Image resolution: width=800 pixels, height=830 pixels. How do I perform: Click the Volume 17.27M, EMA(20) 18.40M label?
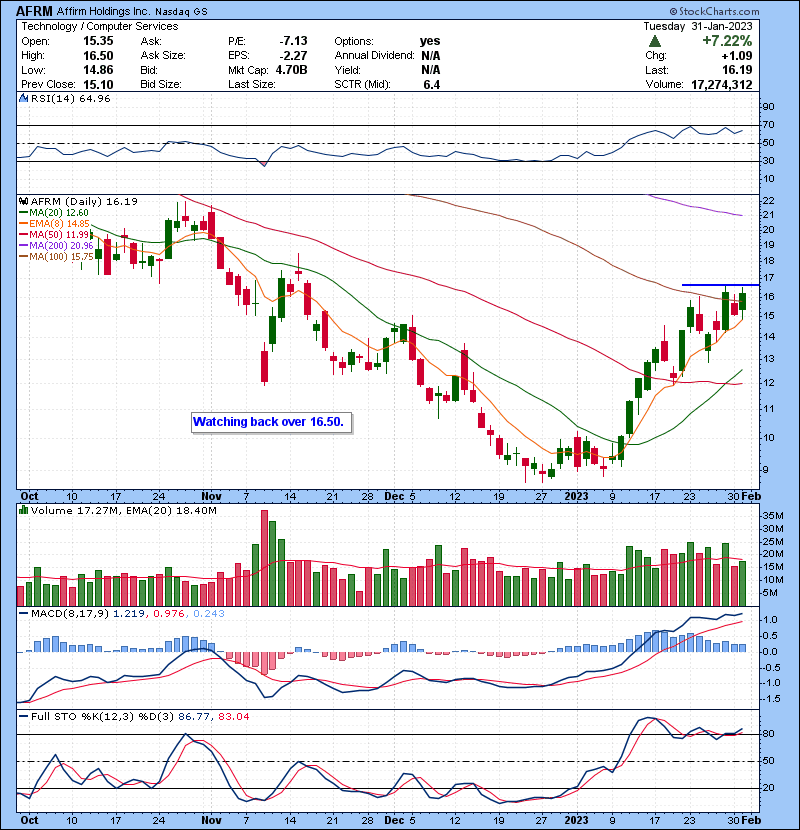(x=123, y=511)
